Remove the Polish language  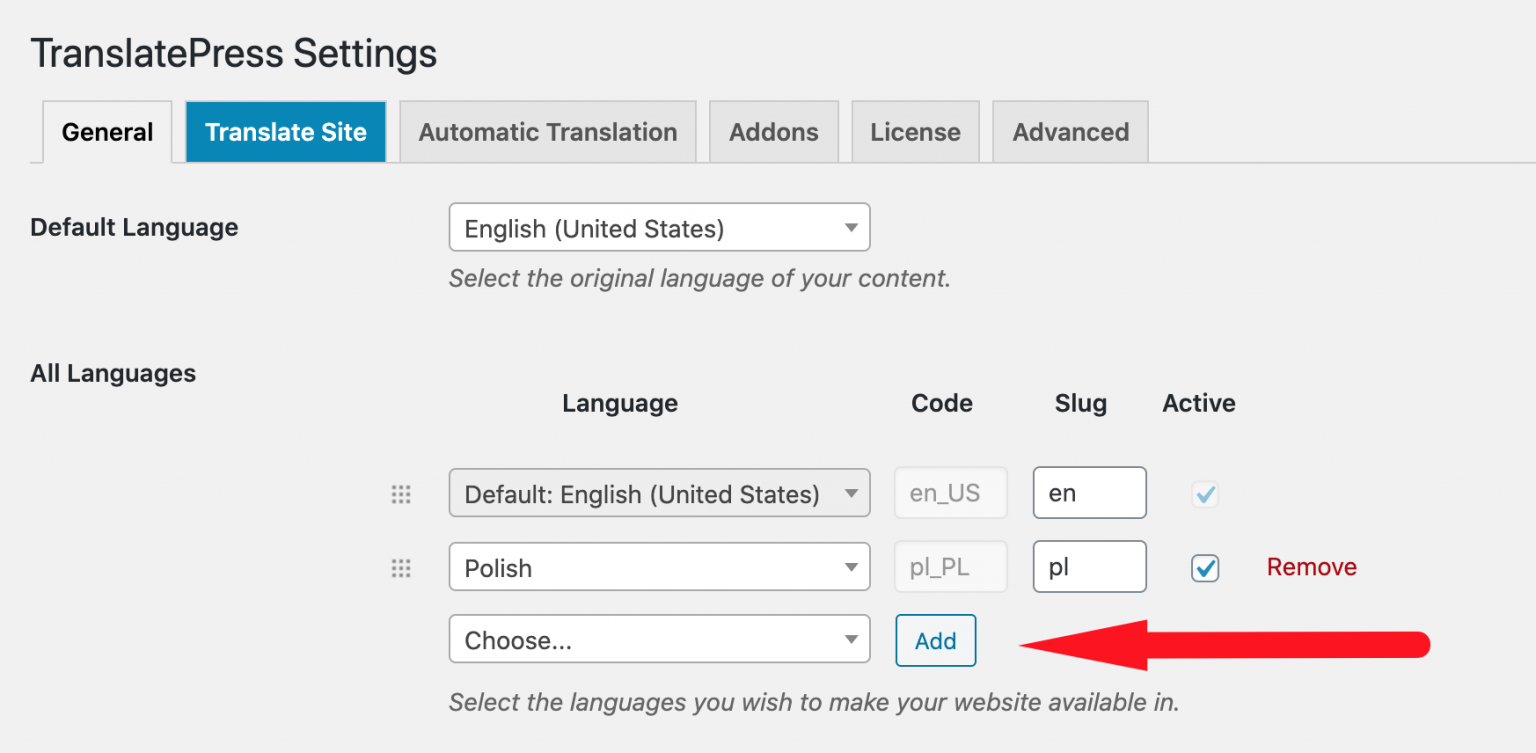click(x=1311, y=566)
